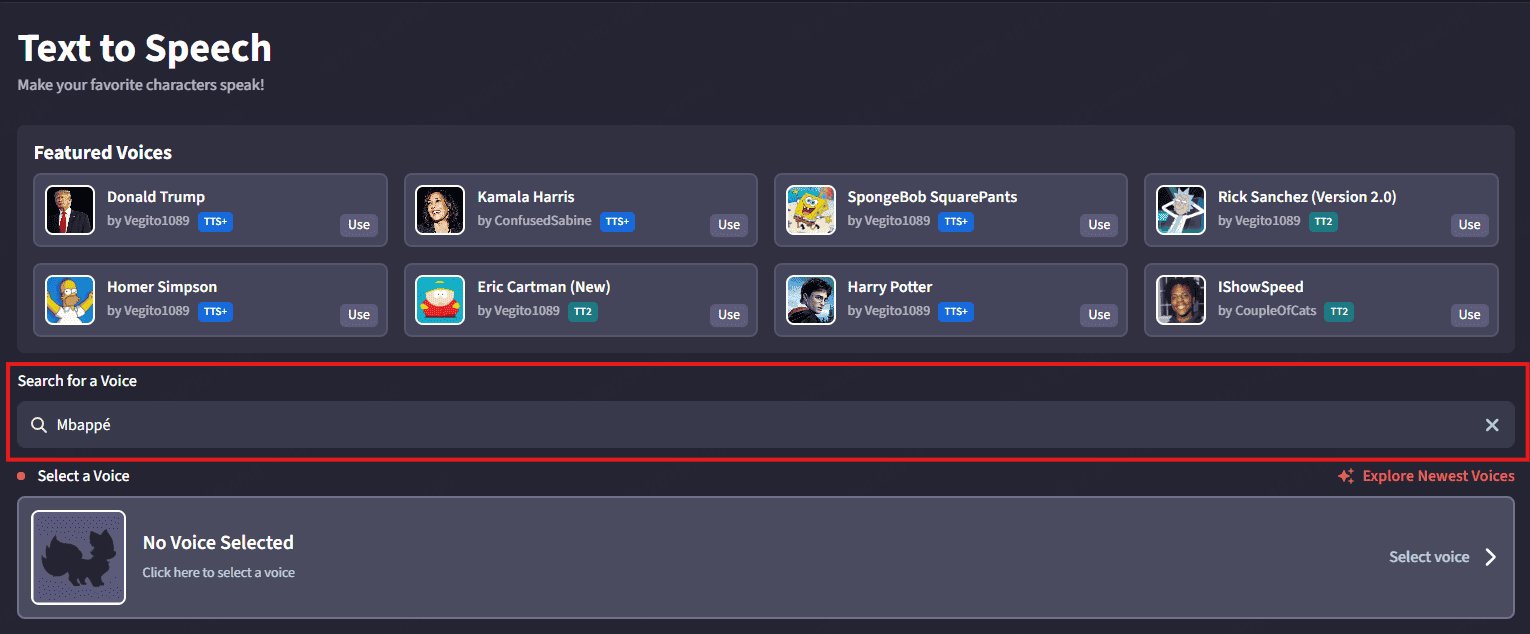Click the Select voice button
The width and height of the screenshot is (1530, 634).
click(x=1442, y=557)
